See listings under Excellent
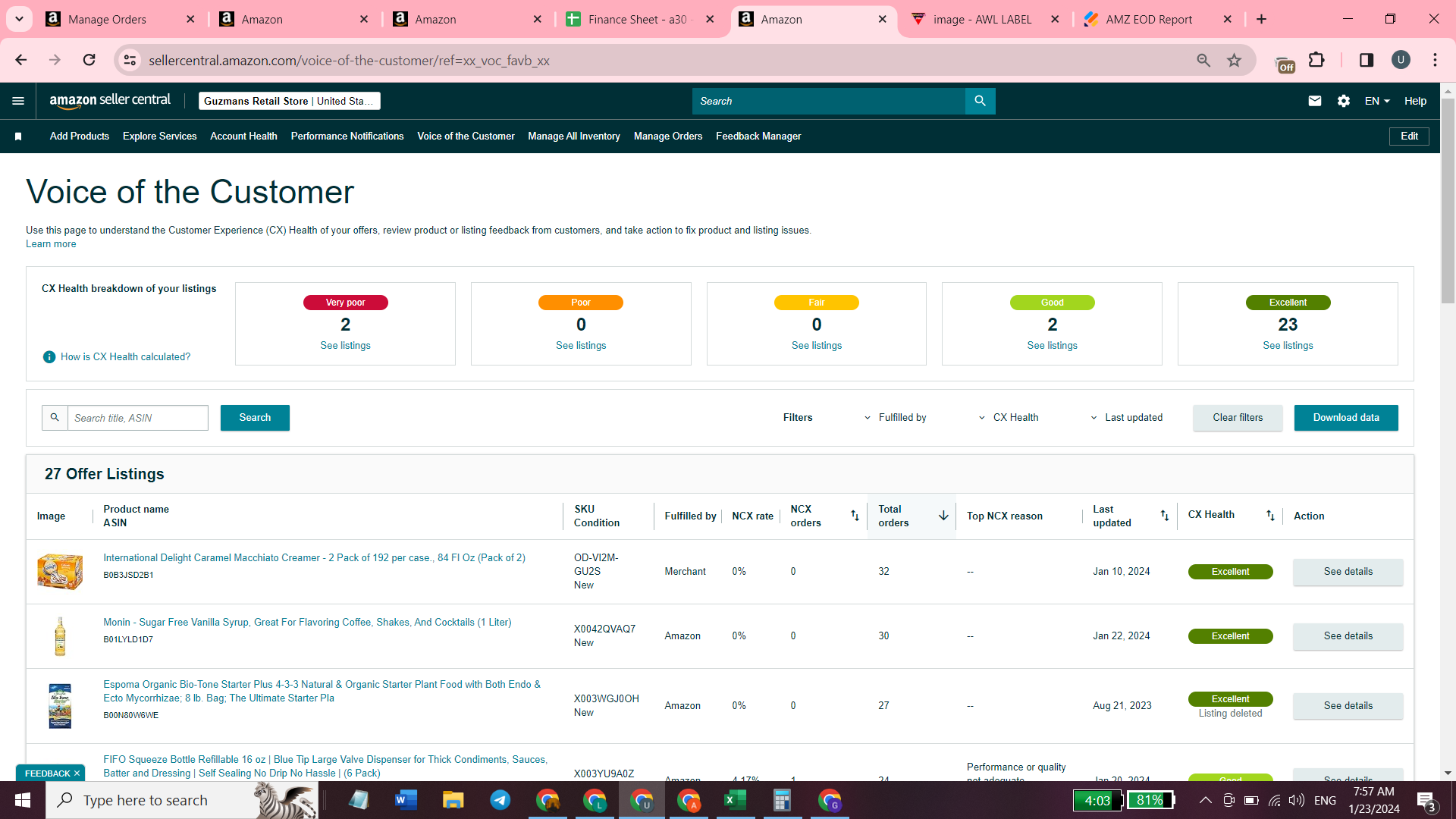1456x819 pixels. pos(1288,346)
